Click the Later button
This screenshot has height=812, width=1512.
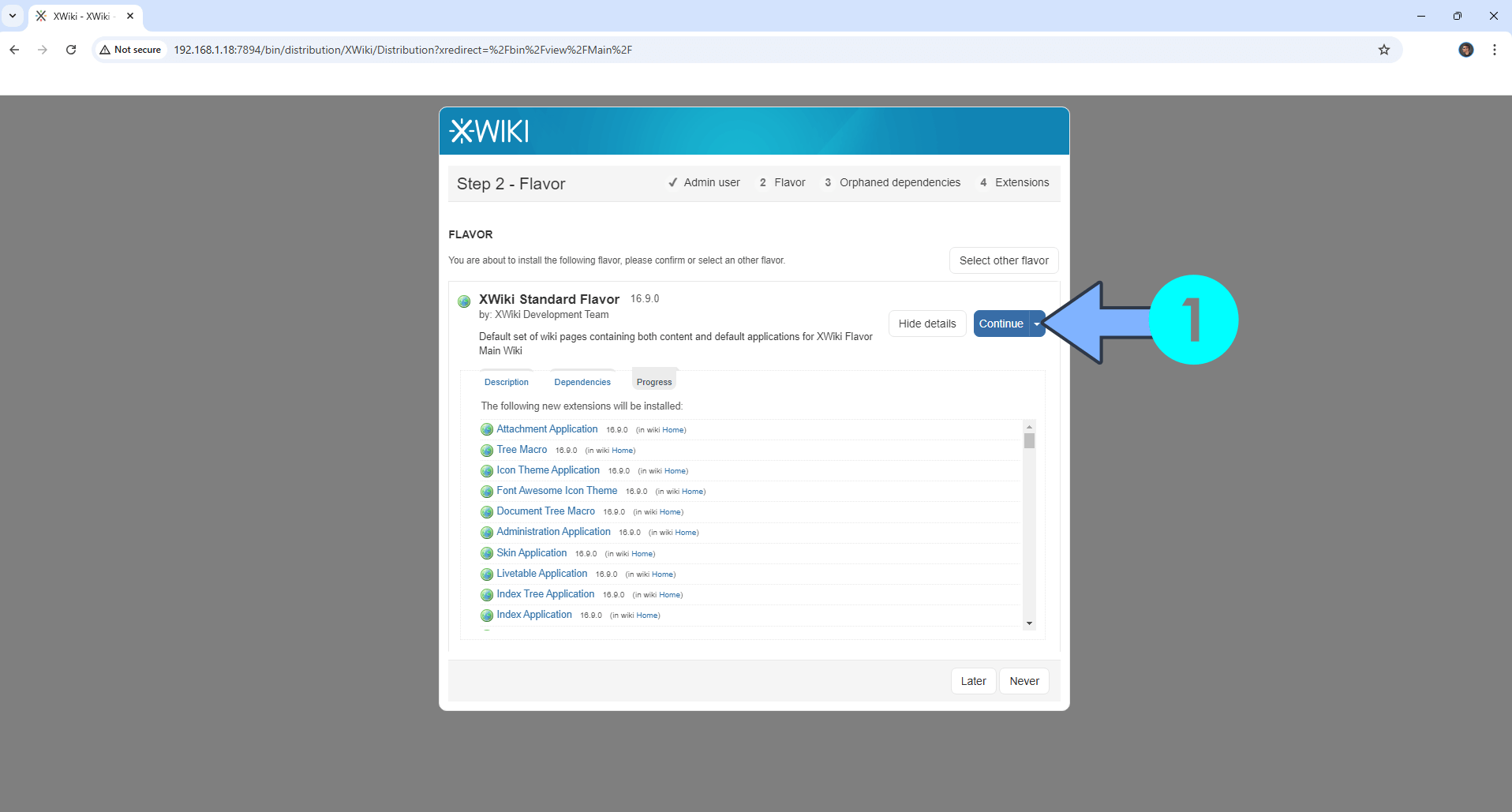[x=973, y=681]
